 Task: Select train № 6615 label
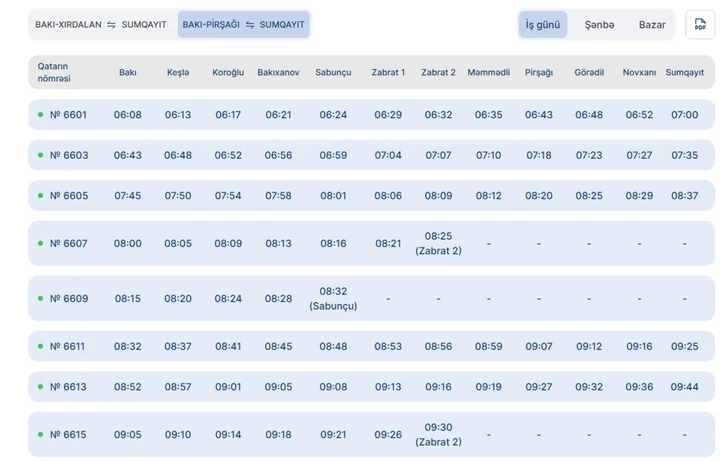[x=68, y=435]
